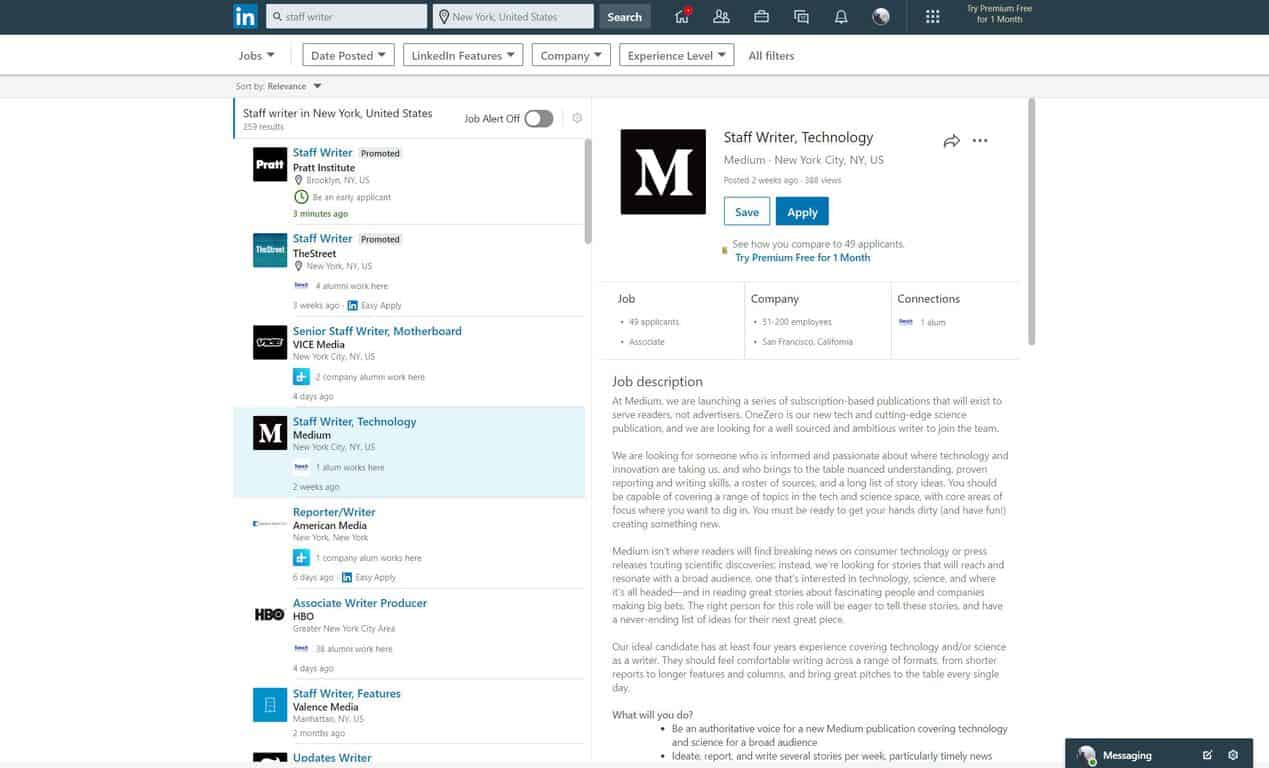Click the LinkedIn home logo
The height and width of the screenshot is (768, 1269).
245,16
